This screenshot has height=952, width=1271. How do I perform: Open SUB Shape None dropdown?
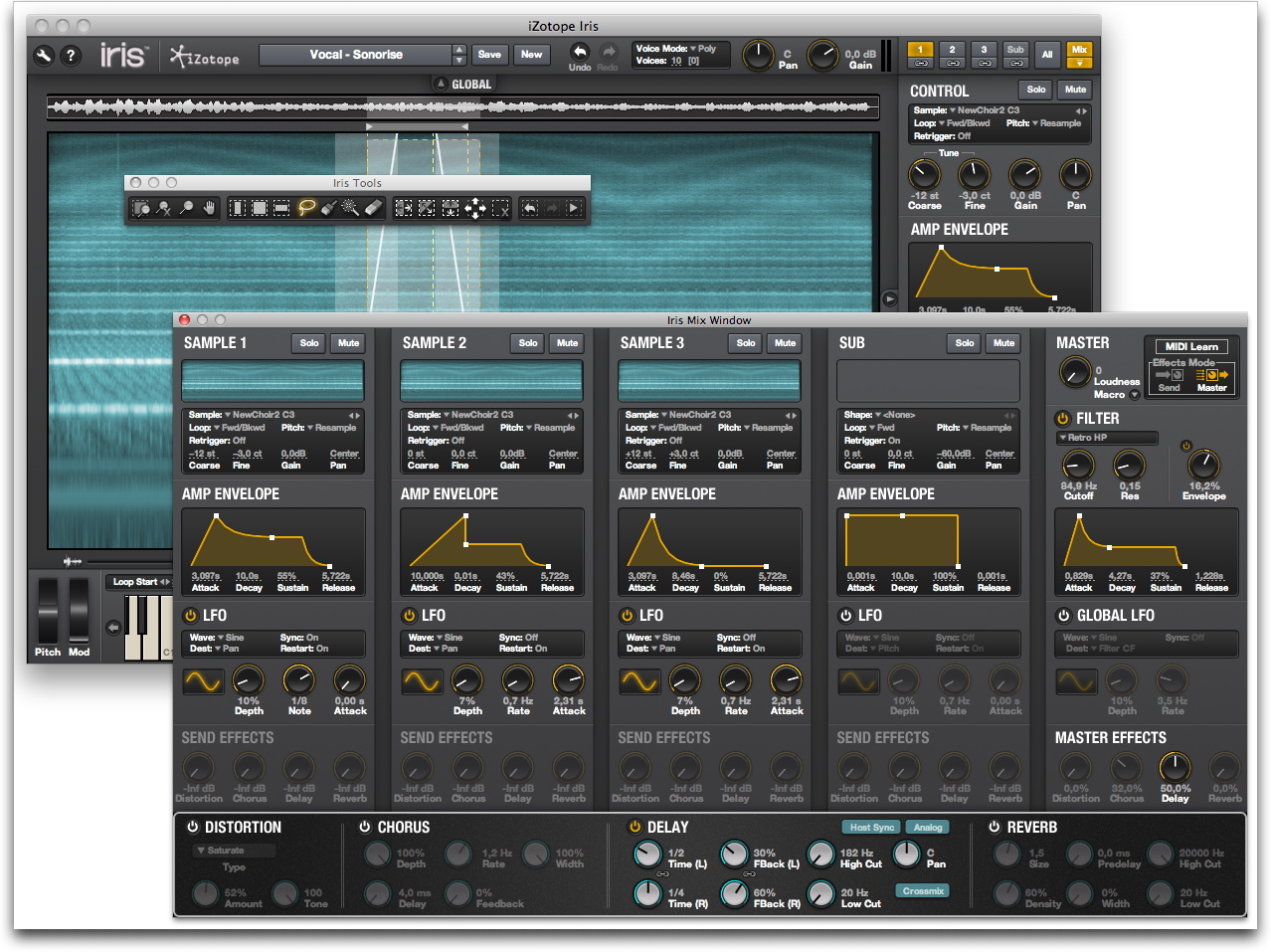[x=894, y=415]
